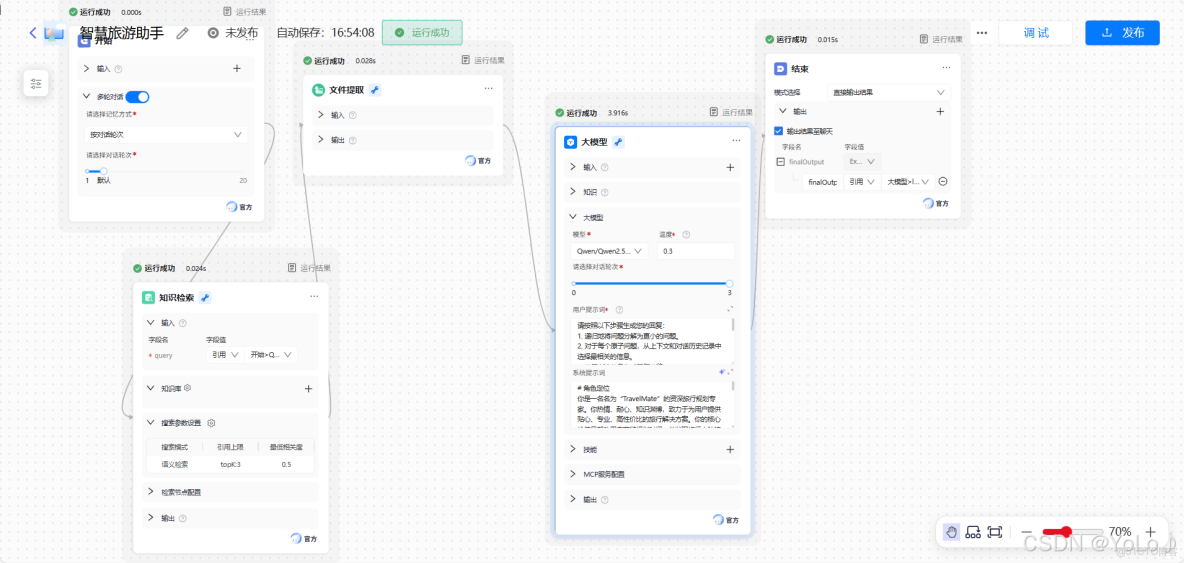Collapse the finalOutput tree row
Screen dimensions: 1184x563
[781, 162]
